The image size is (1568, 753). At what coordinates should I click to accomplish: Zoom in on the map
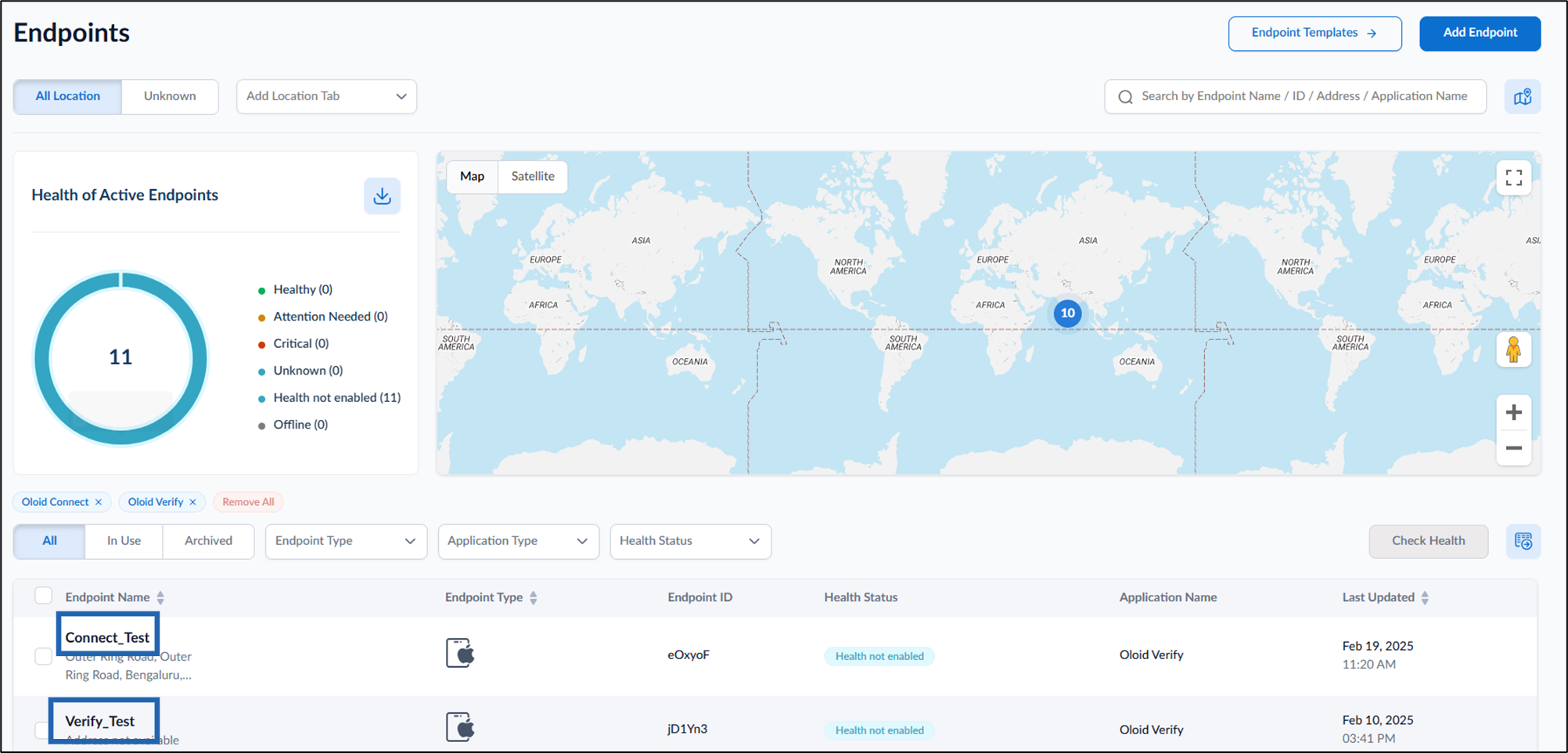[1513, 412]
